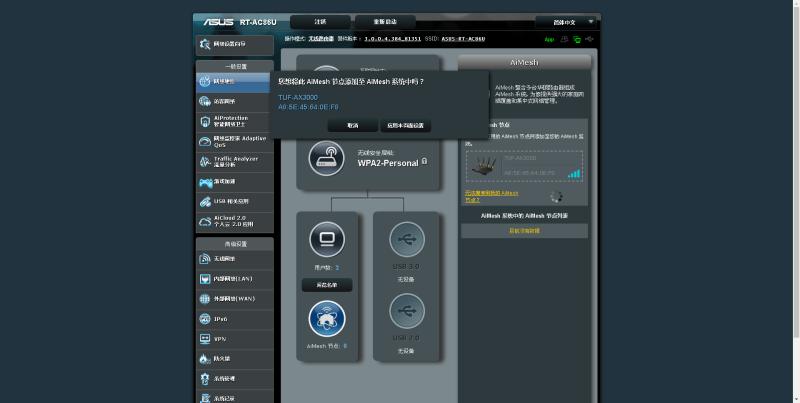Click the green App status icon
This screenshot has width=800, height=403.
pyautogui.click(x=549, y=39)
